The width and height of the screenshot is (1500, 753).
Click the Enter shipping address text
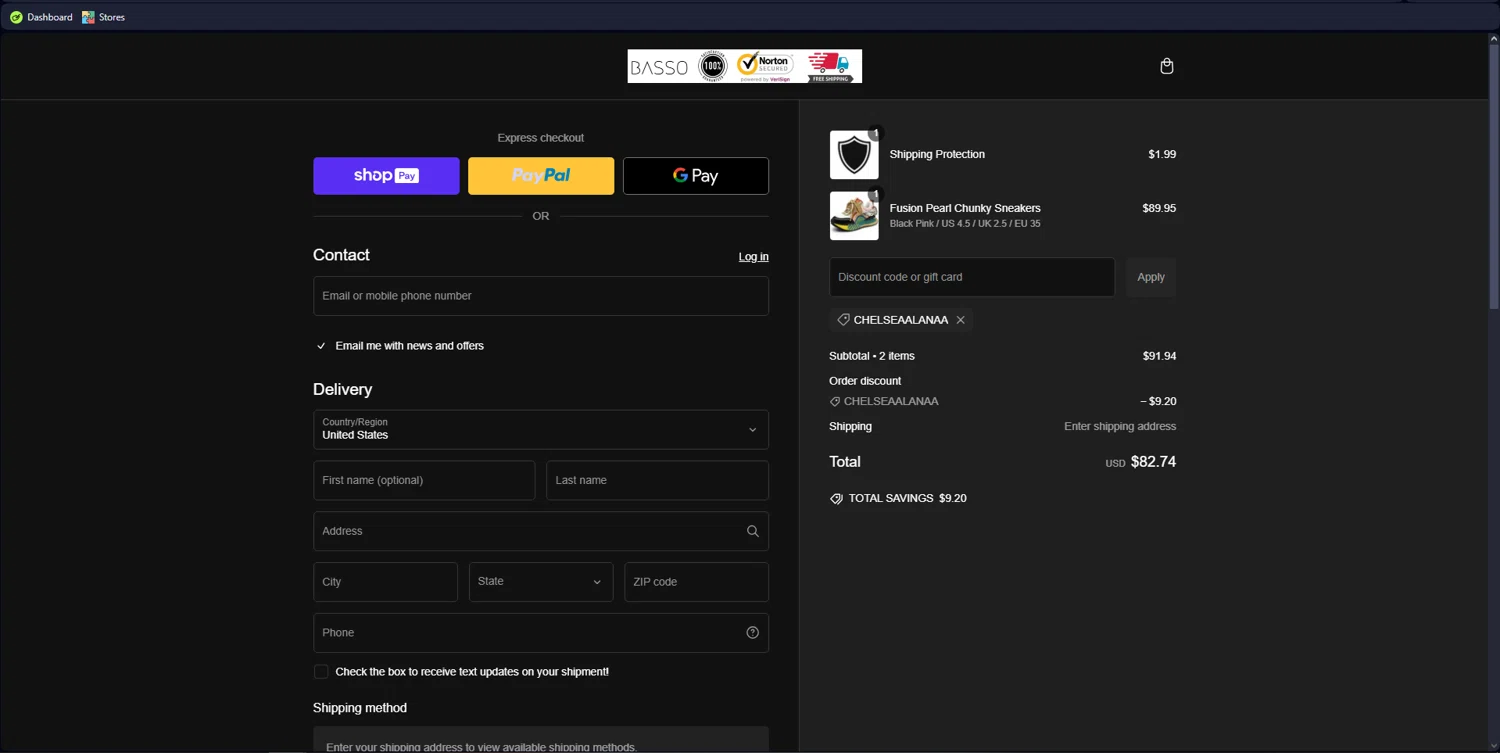coord(1120,426)
